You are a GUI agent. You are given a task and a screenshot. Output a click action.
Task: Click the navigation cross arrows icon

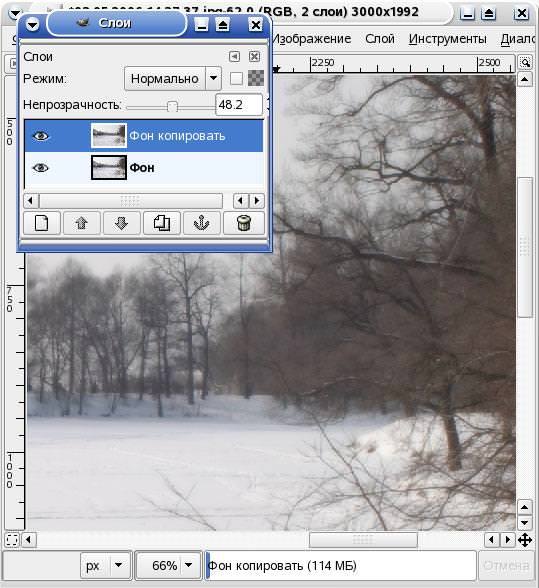[x=525, y=540]
